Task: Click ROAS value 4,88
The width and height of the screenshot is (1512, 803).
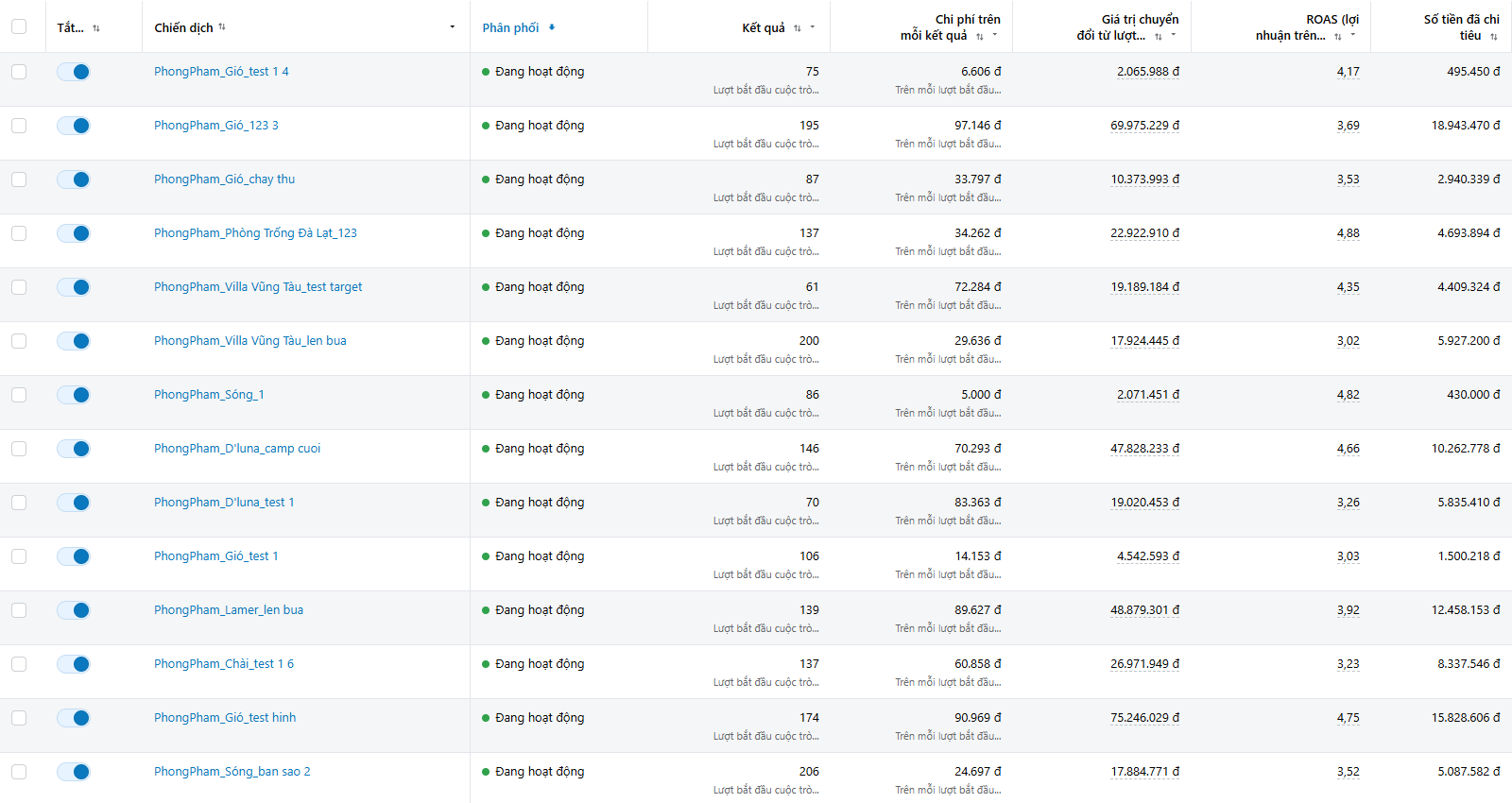Action: [1349, 233]
